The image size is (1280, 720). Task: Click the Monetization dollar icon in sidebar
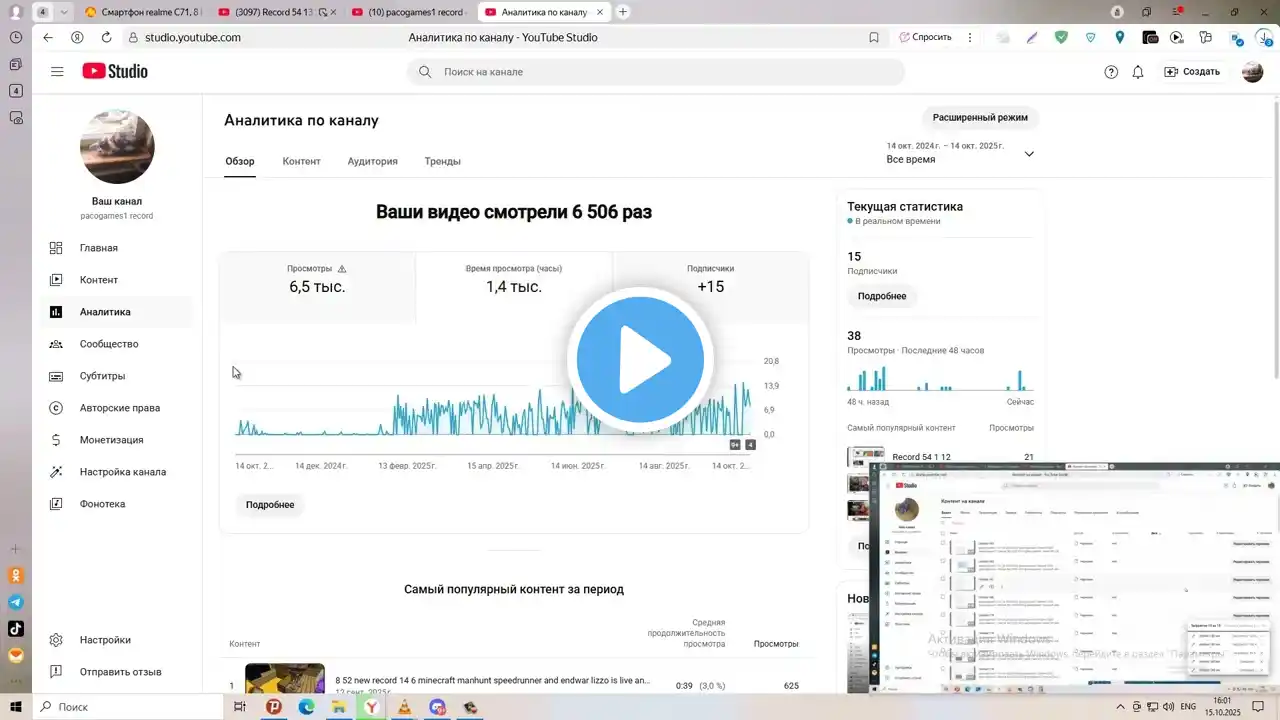pos(57,440)
